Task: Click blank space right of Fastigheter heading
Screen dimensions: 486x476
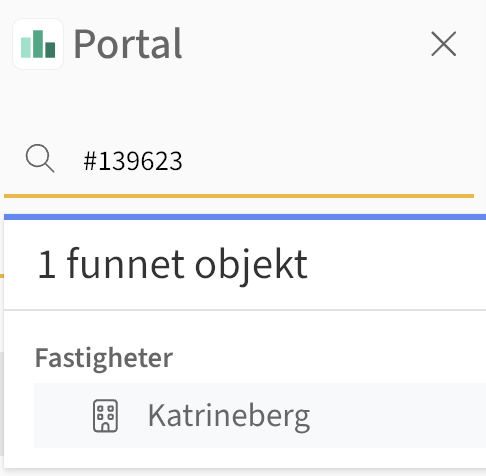Action: pos(328,358)
